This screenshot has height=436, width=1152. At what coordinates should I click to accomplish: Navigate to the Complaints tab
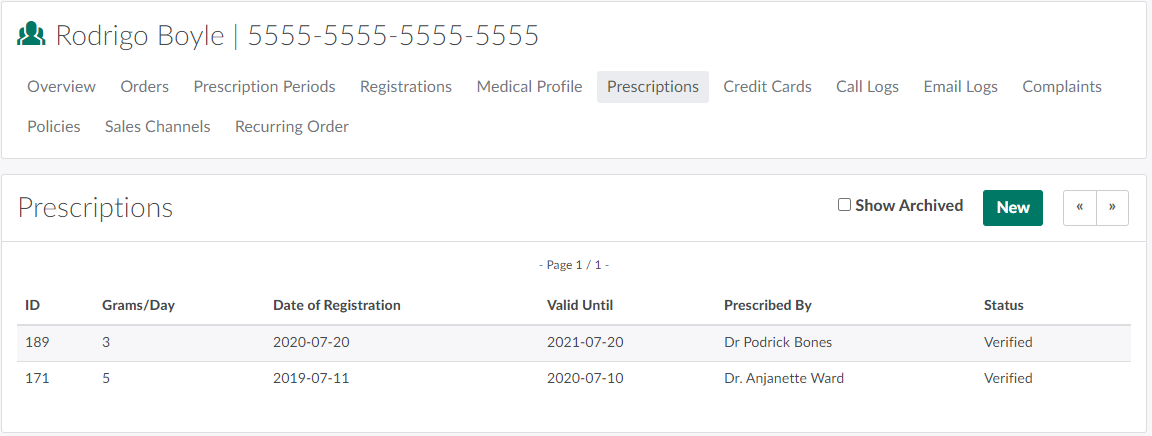coord(1062,87)
